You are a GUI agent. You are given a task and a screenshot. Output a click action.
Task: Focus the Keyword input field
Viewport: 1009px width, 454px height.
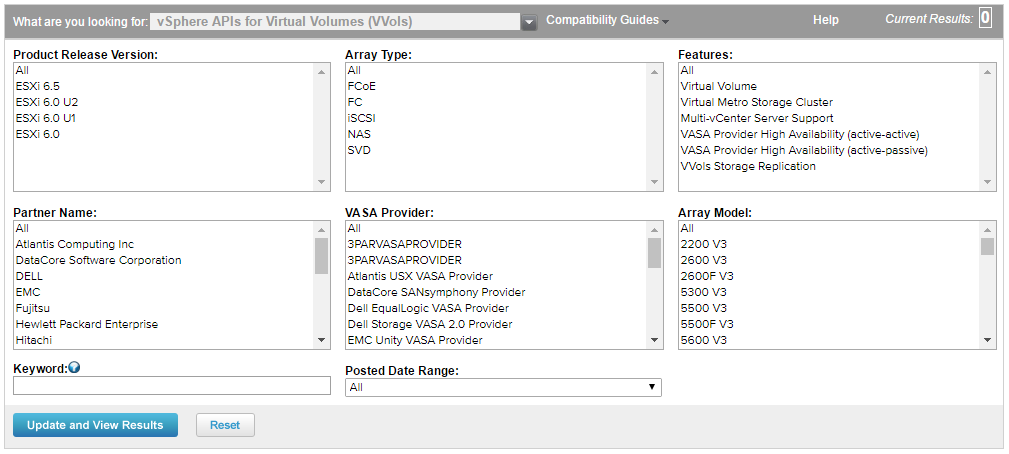pyautogui.click(x=172, y=386)
